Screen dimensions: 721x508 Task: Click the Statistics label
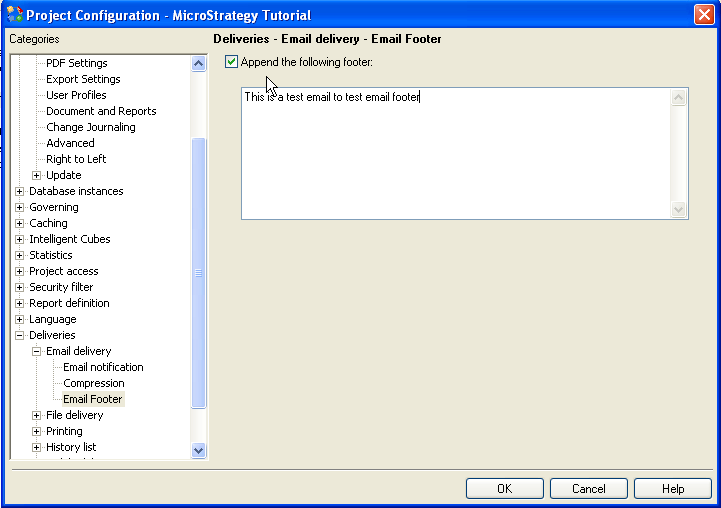coord(51,255)
